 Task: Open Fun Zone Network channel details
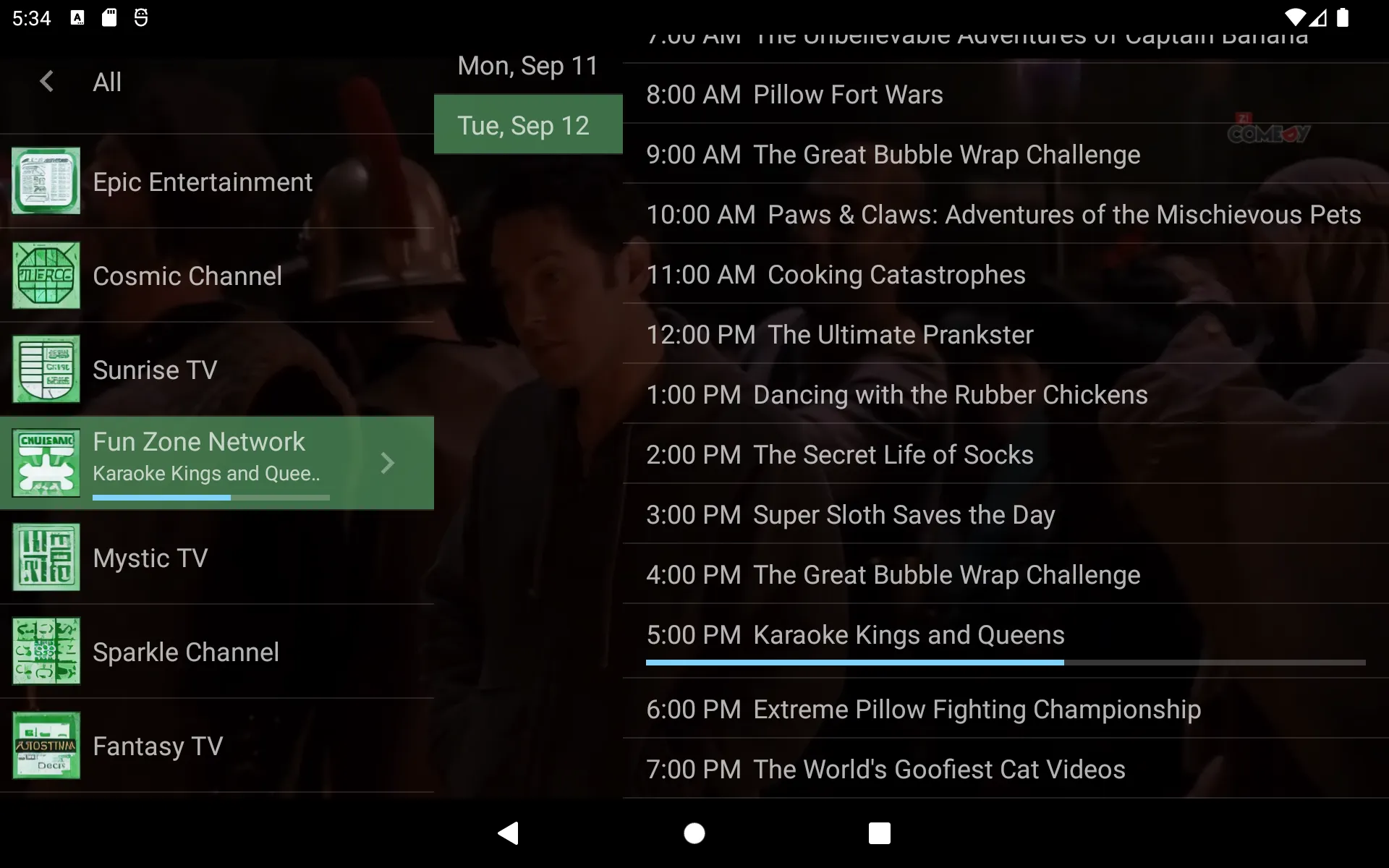(389, 463)
